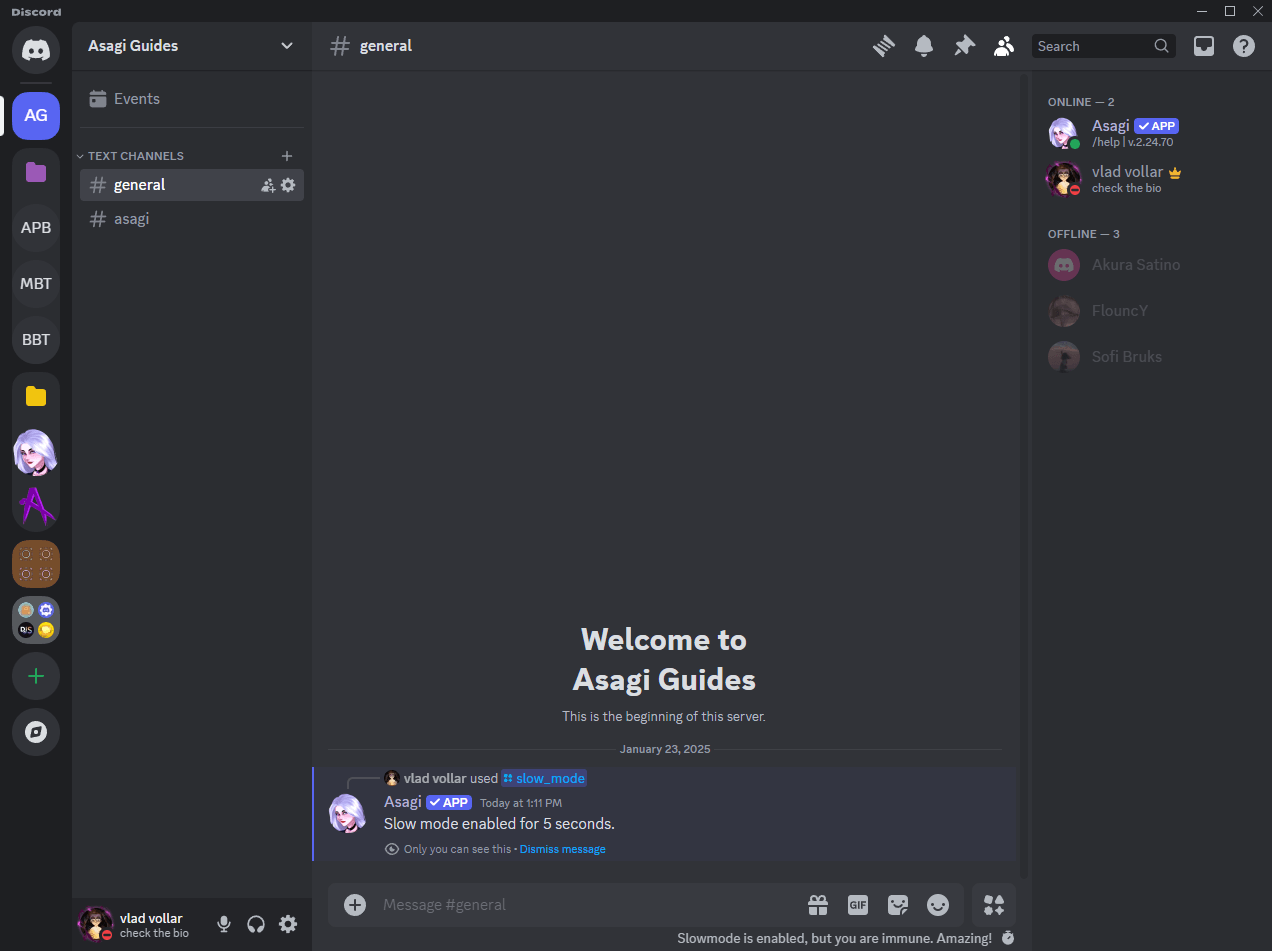Open Discord direct messages home
1272x951 pixels.
[36, 49]
